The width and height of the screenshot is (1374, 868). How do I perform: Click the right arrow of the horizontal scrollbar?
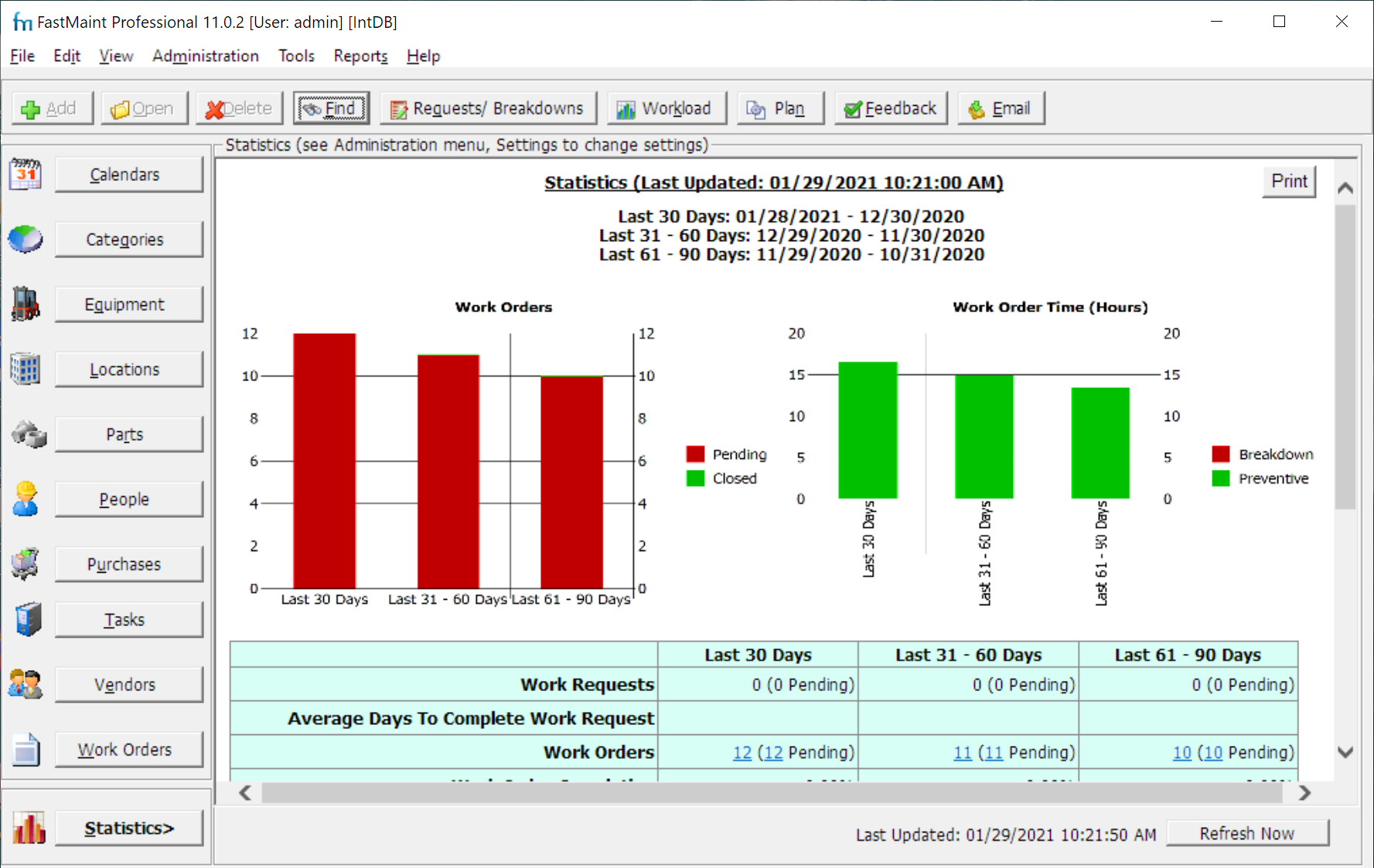click(1305, 793)
